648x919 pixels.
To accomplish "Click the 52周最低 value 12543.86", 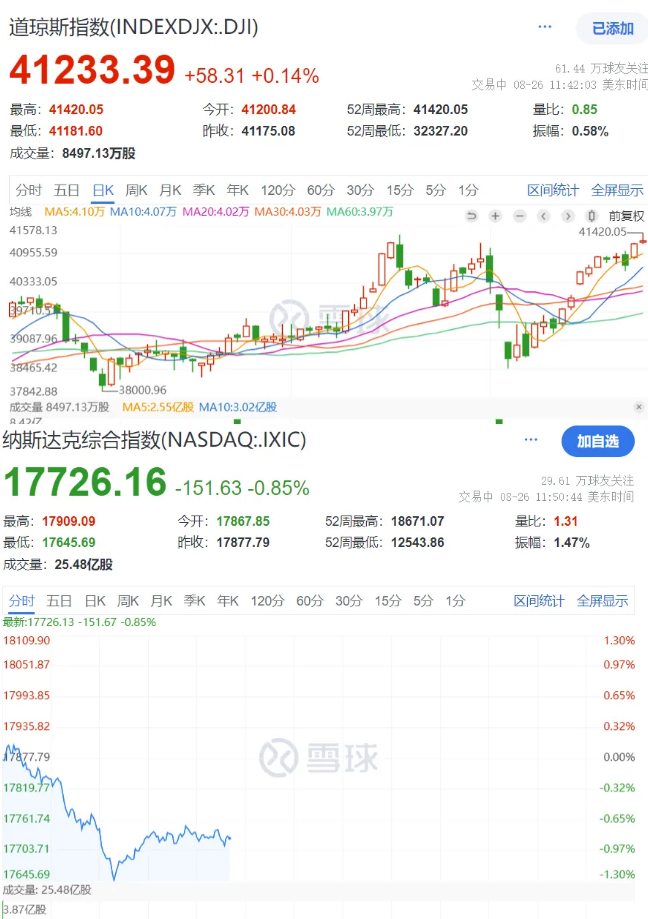I will click(x=418, y=543).
